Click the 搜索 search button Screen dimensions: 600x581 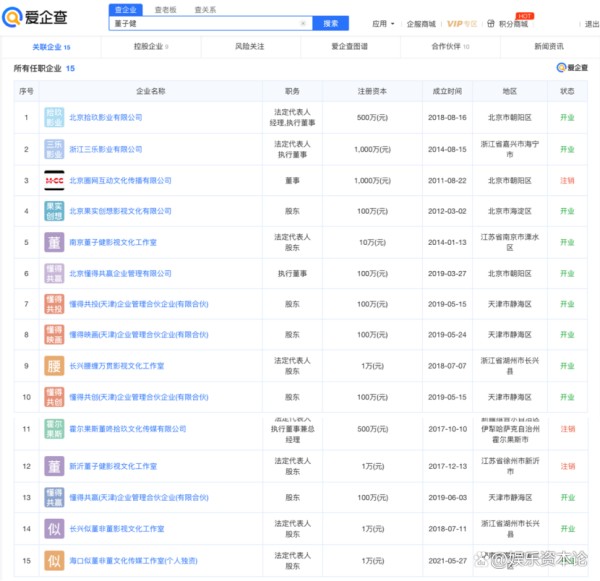point(331,23)
